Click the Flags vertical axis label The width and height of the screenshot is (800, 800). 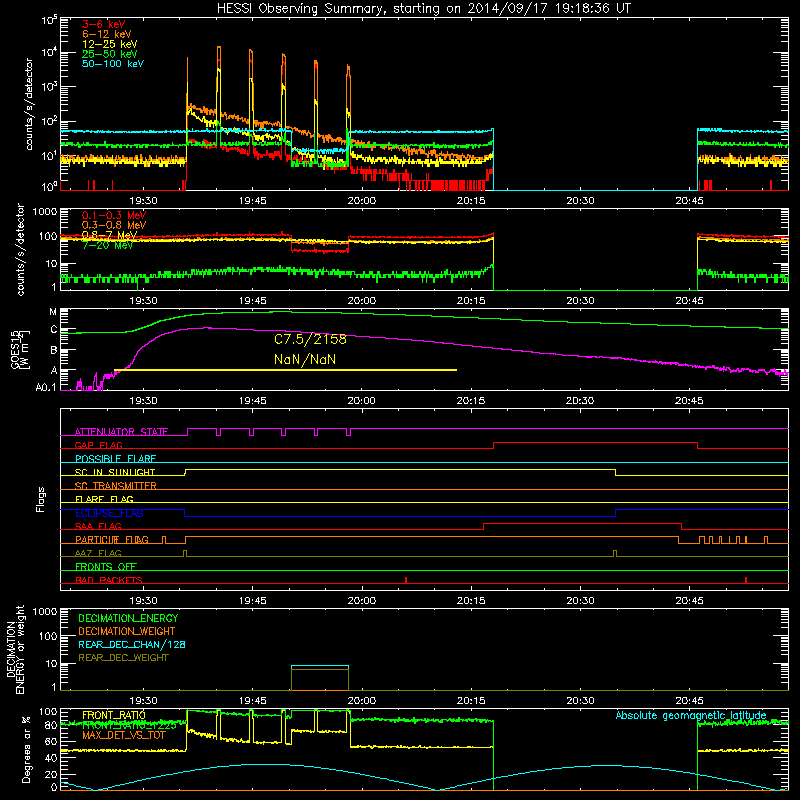[x=41, y=499]
